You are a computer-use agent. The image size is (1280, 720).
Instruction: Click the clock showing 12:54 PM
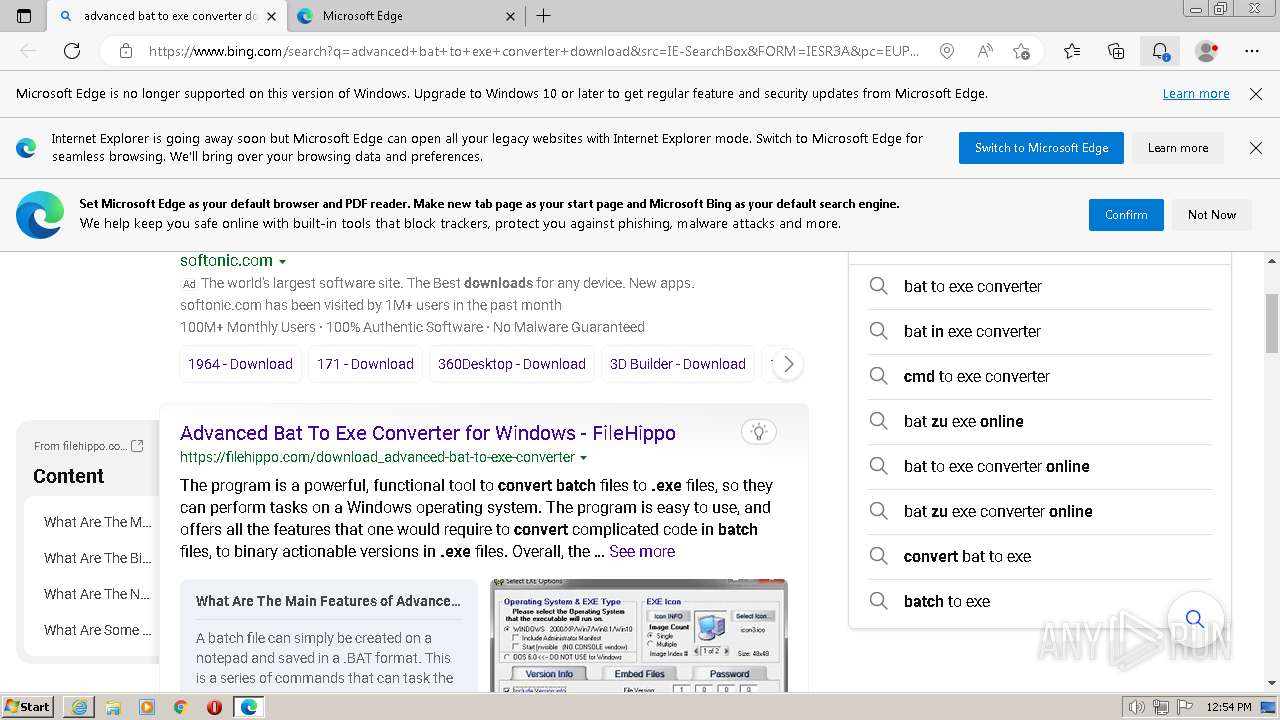(1229, 707)
